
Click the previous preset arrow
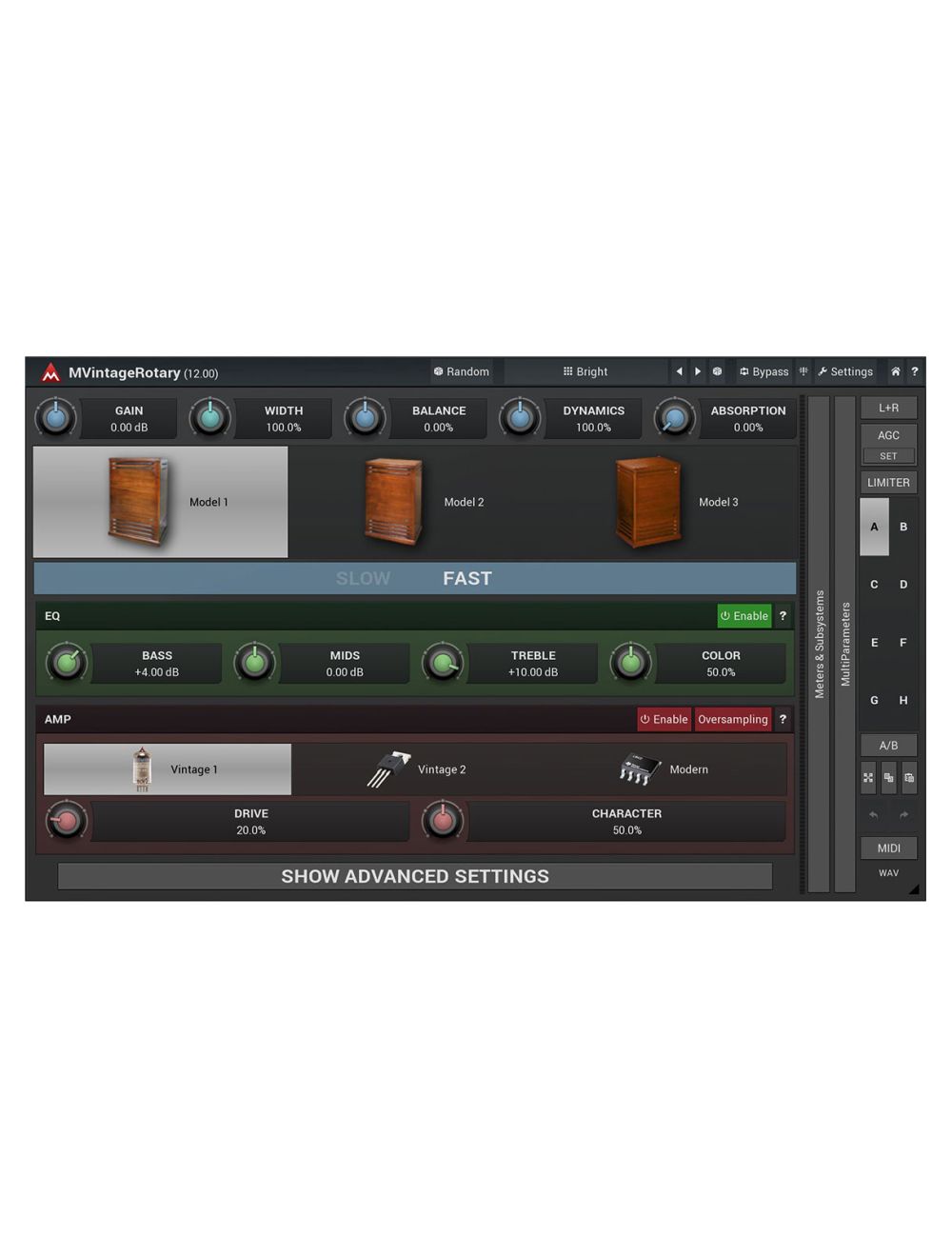[679, 371]
